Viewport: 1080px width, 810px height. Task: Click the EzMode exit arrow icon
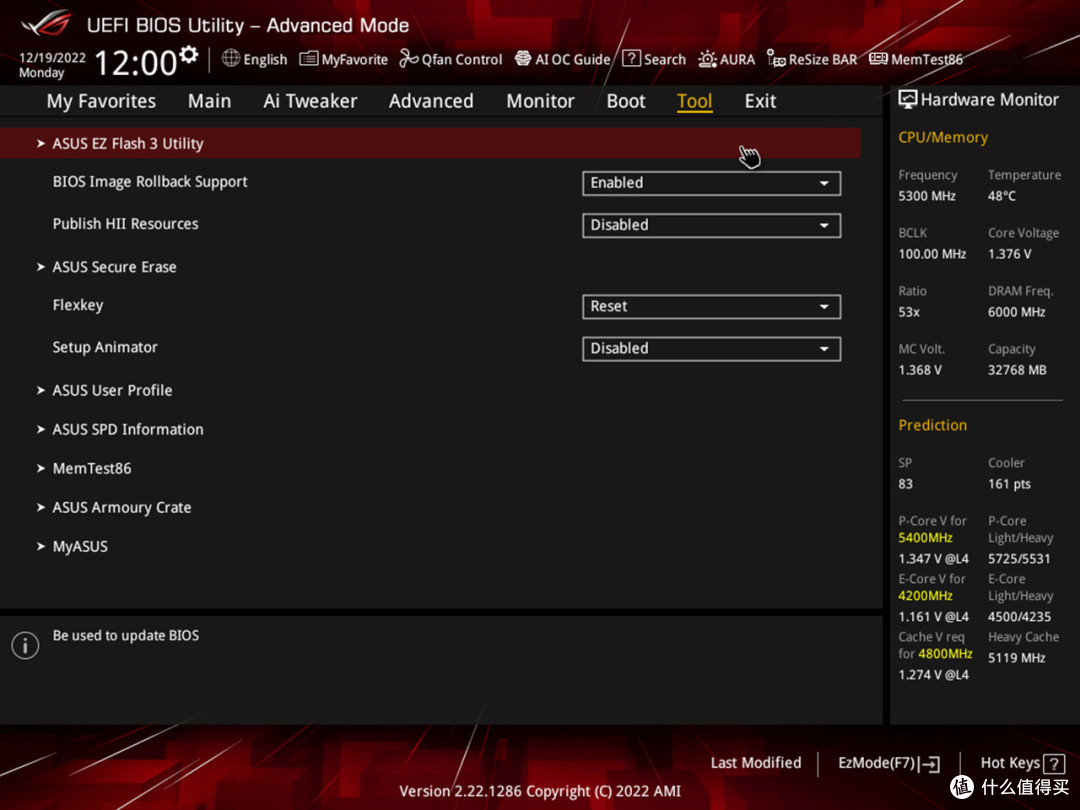[x=929, y=763]
